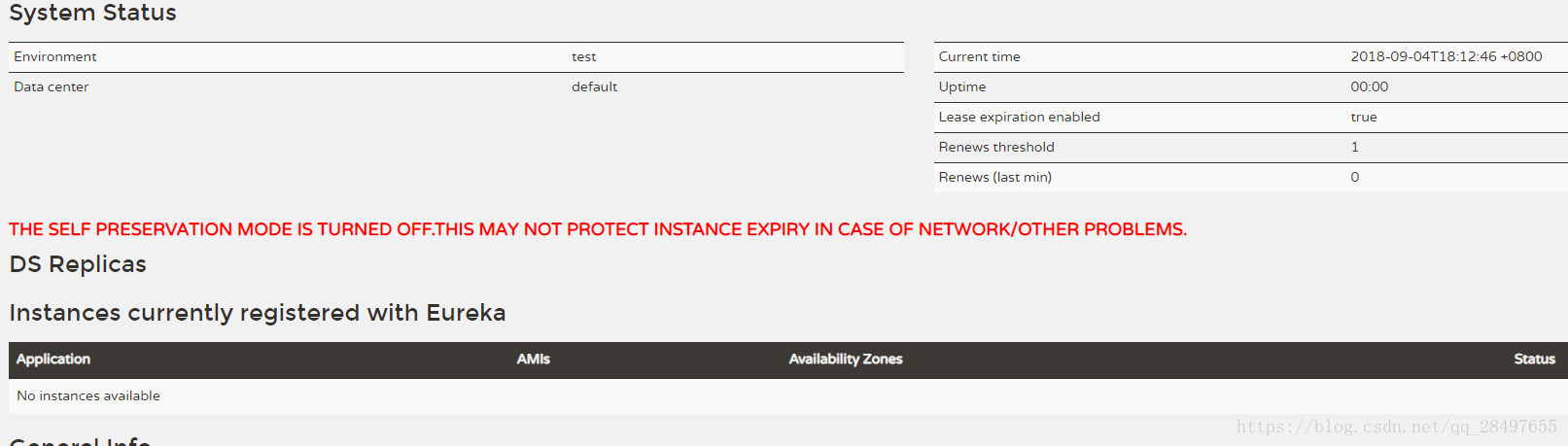Click the 'test' environment value
Image resolution: width=1568 pixels, height=446 pixels.
[583, 56]
